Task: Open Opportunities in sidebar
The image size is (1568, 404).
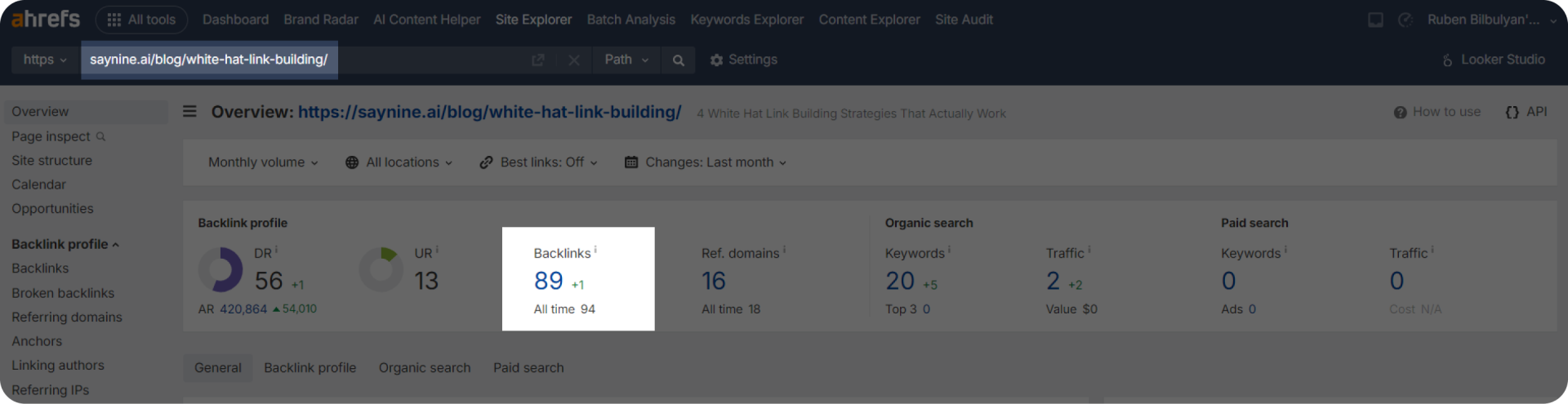Action: pos(52,209)
